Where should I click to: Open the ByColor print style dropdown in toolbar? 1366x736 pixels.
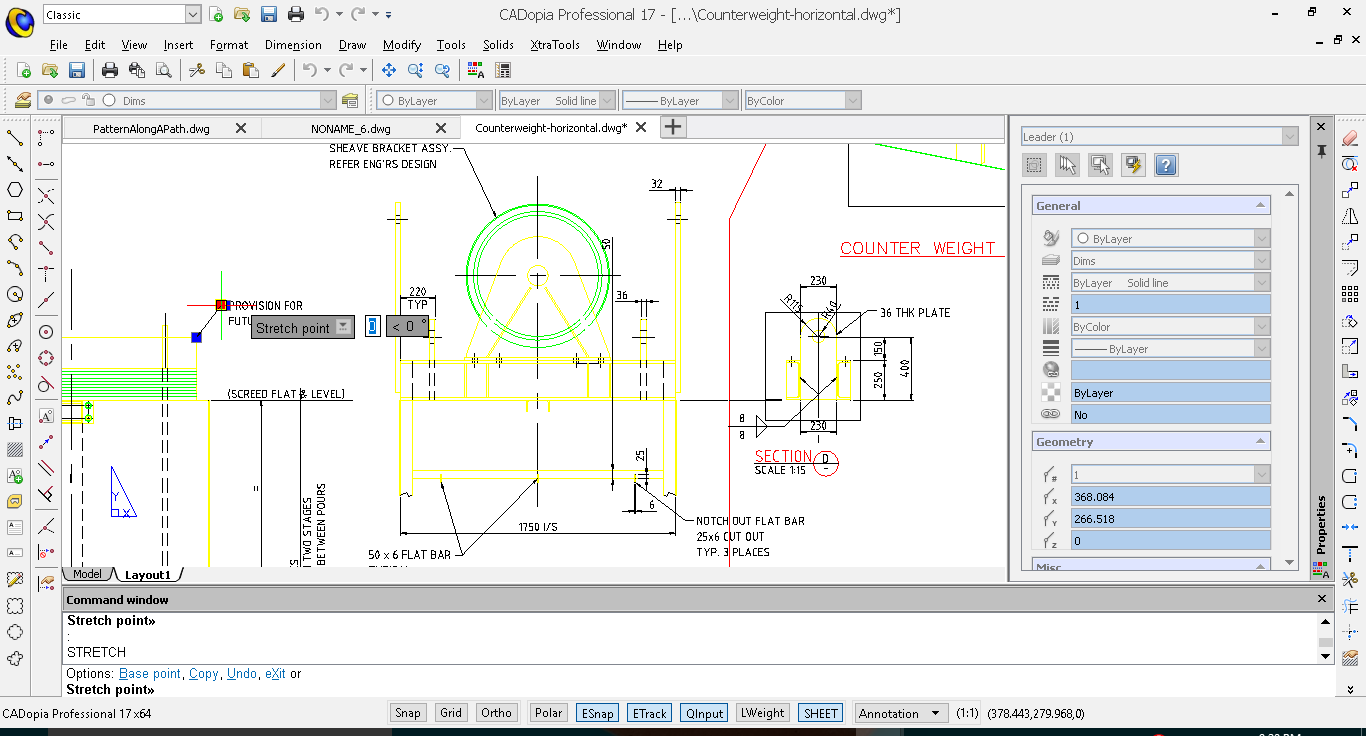853,100
